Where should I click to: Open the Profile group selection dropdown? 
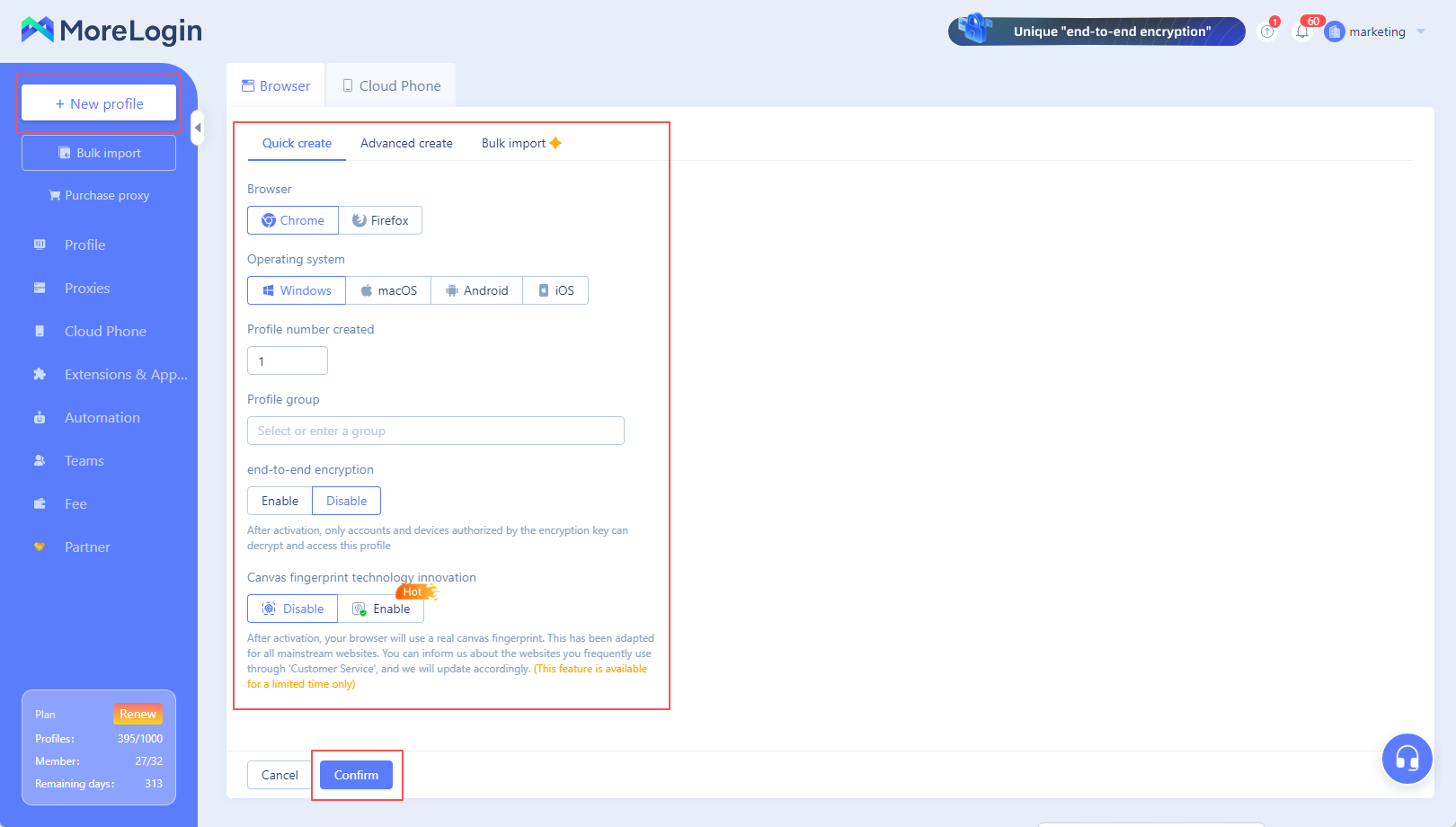pos(435,431)
